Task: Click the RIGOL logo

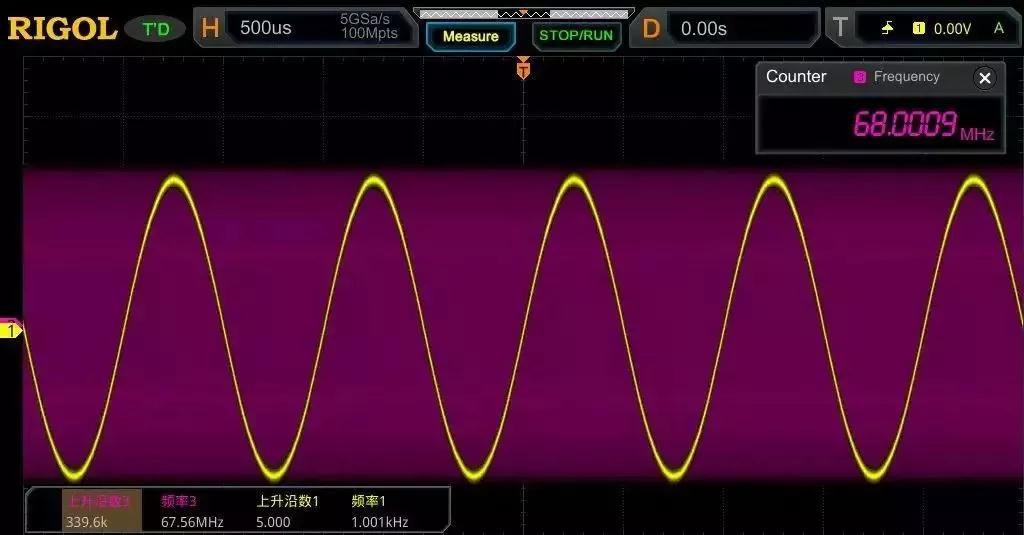Action: pos(62,29)
